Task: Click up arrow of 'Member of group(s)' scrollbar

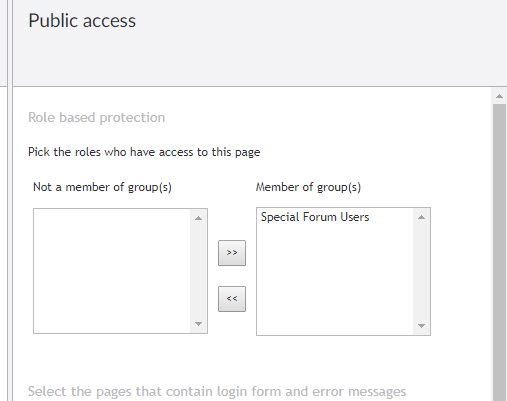Action: pos(421,217)
